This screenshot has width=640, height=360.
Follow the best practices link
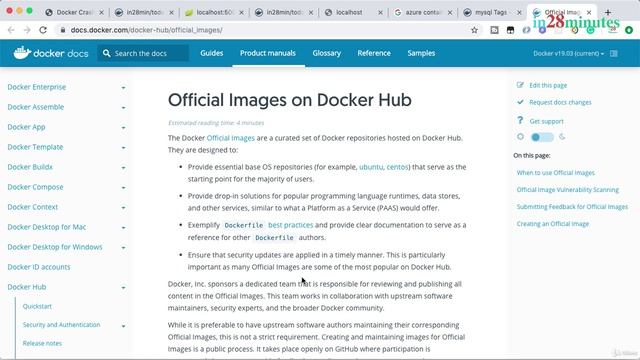[291, 225]
